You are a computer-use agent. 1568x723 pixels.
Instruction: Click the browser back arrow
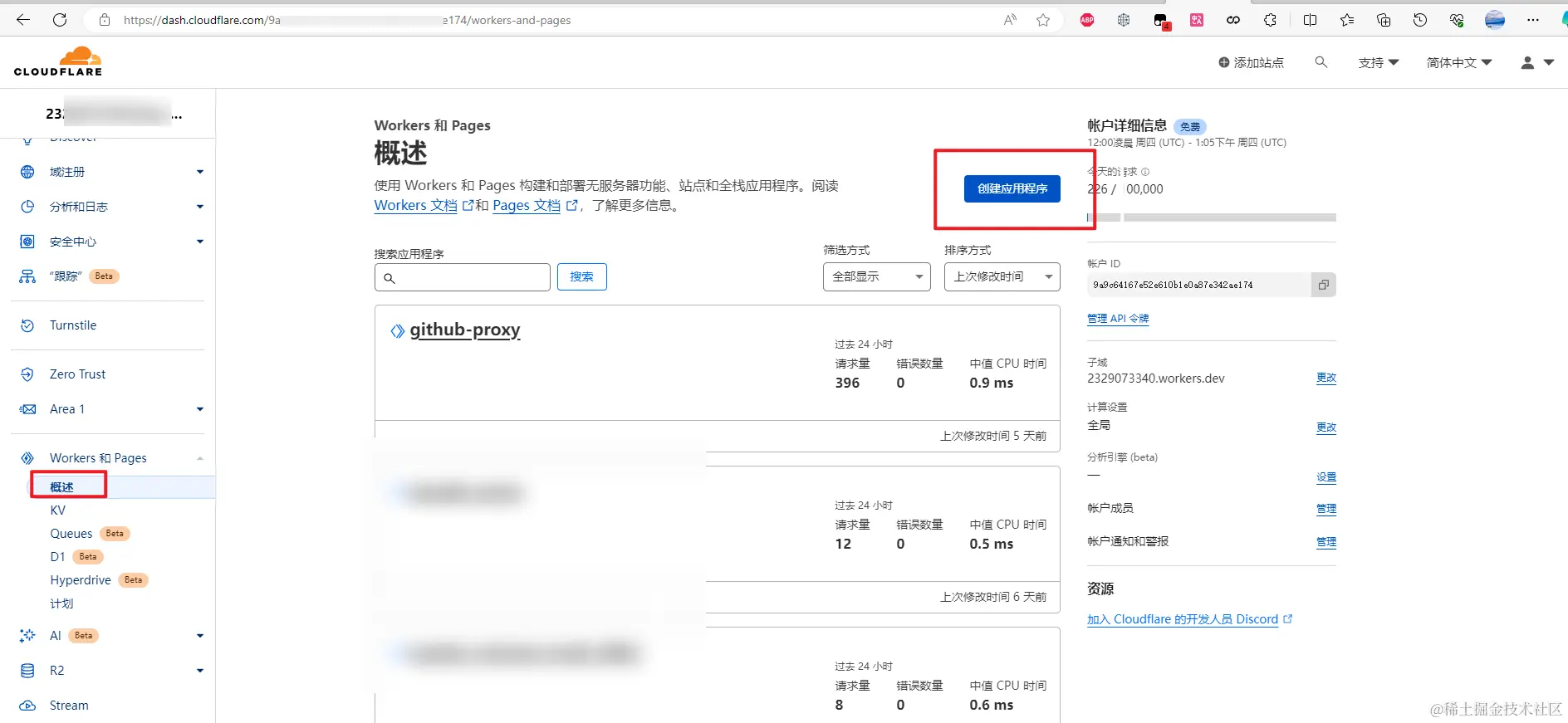(23, 20)
